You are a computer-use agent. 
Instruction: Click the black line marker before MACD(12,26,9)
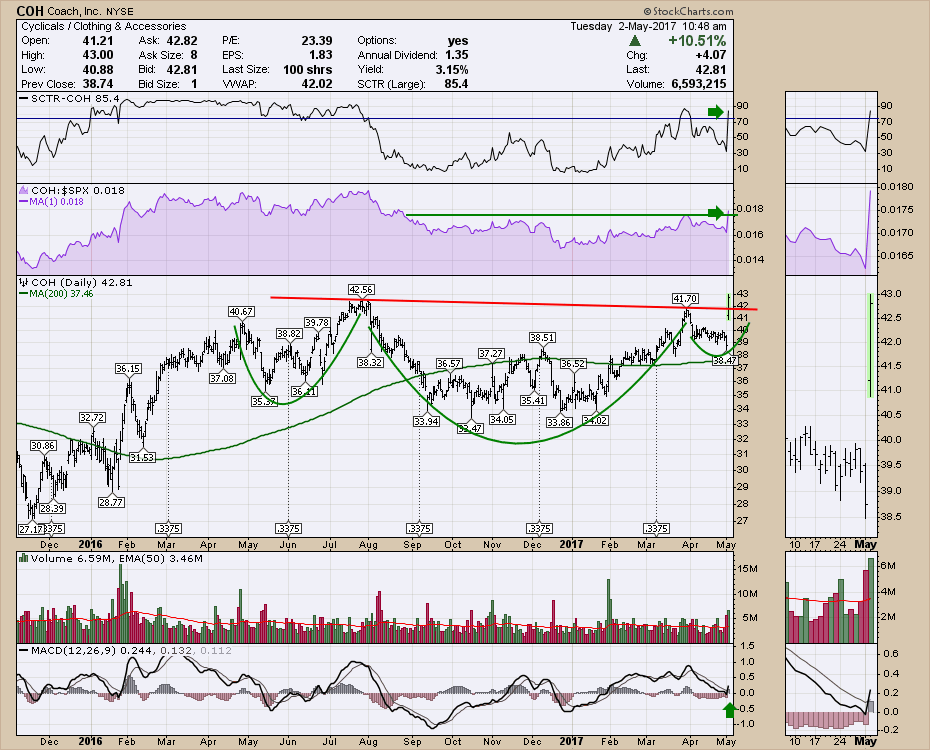(x=24, y=650)
